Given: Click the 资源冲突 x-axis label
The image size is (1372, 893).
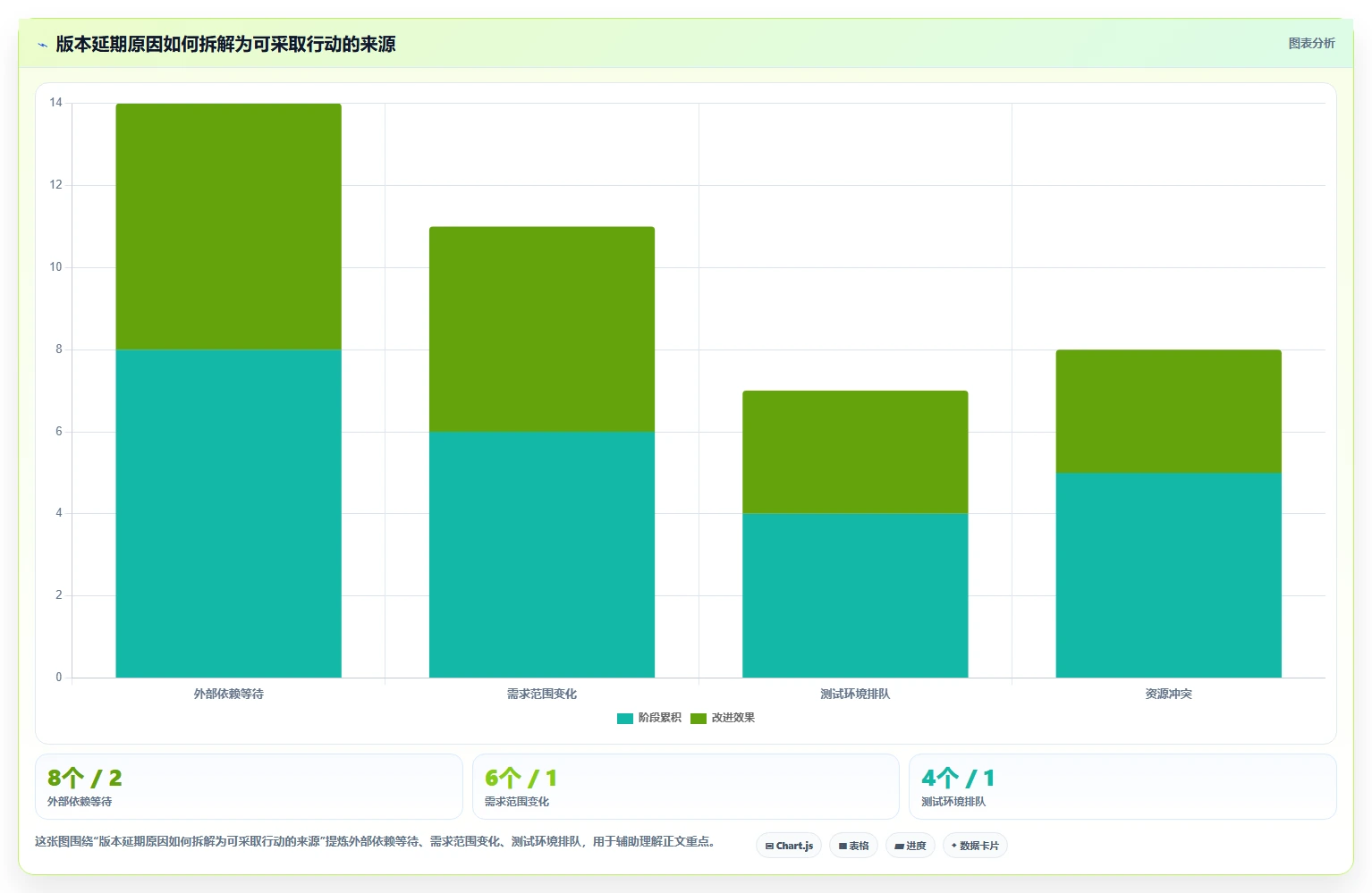Looking at the screenshot, I should pos(1168,694).
